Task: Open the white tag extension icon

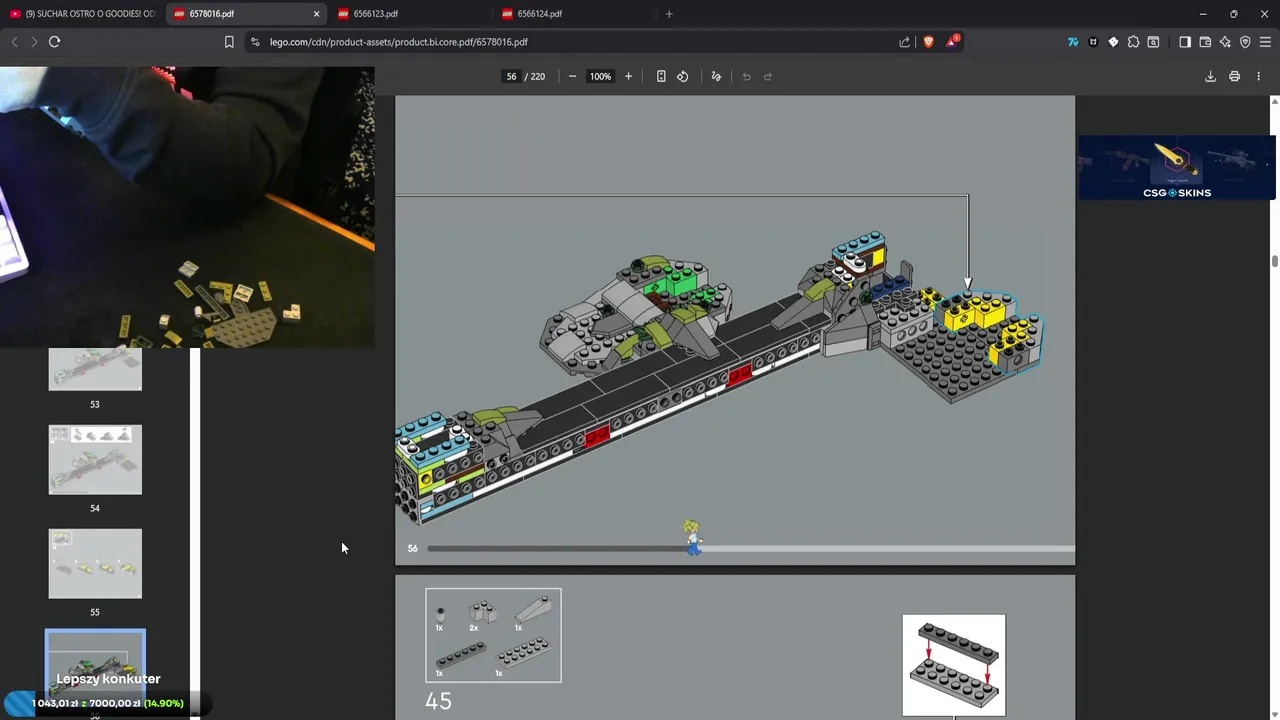Action: click(1113, 42)
